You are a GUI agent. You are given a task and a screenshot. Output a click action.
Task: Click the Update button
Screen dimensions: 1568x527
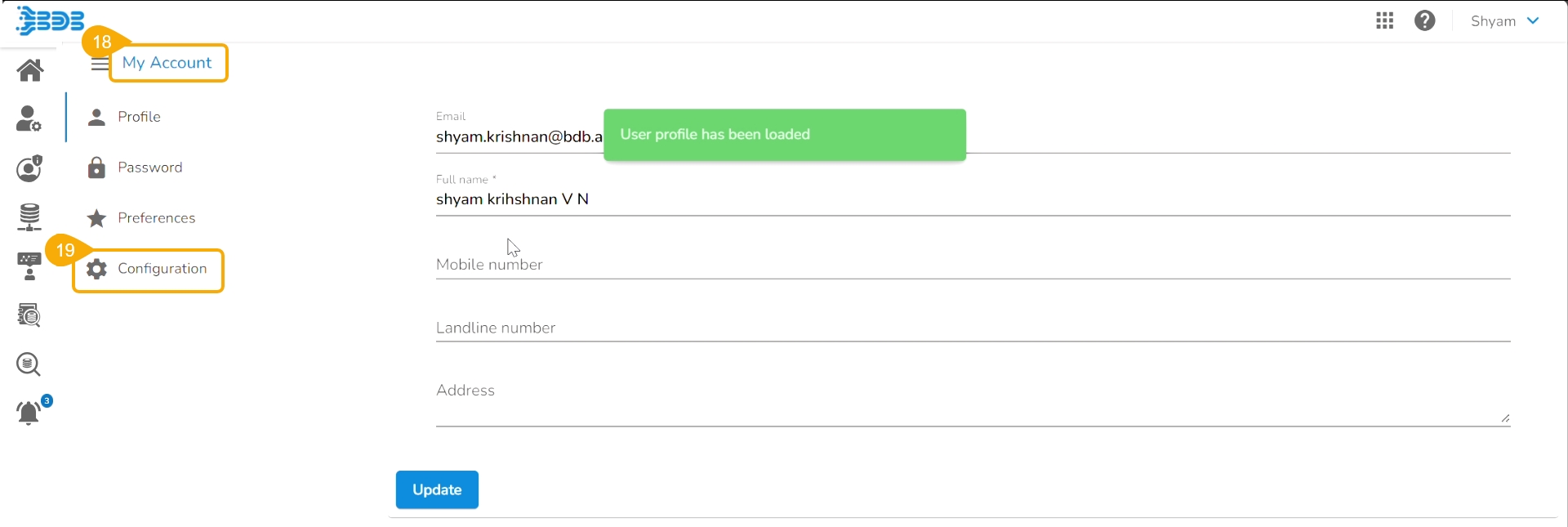437,489
